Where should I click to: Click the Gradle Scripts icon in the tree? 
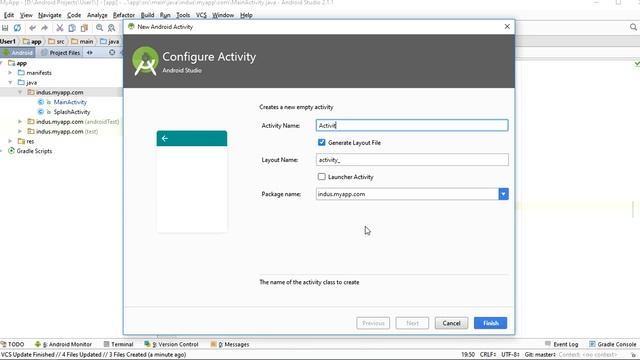click(x=11, y=151)
